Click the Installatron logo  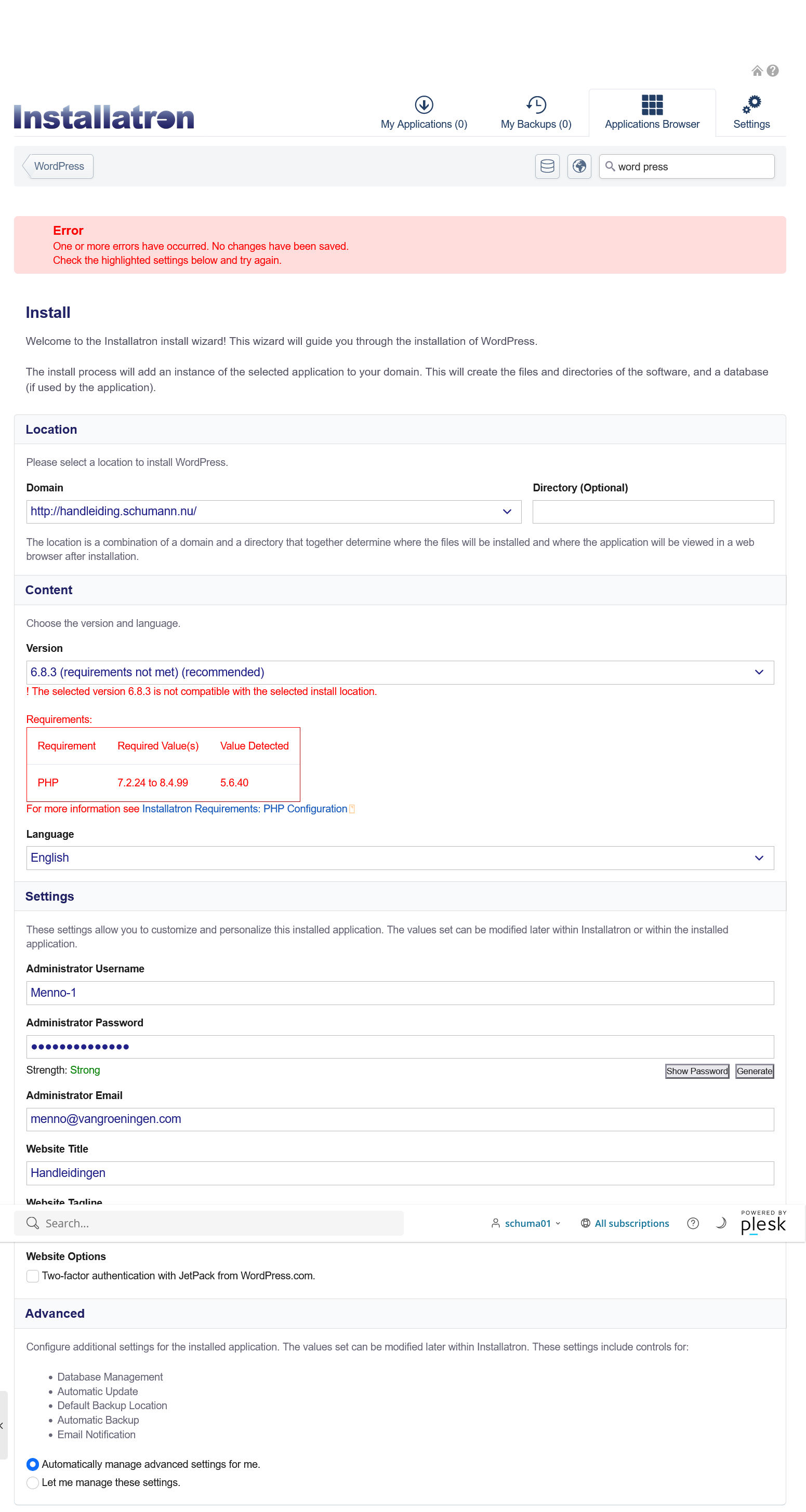104,117
